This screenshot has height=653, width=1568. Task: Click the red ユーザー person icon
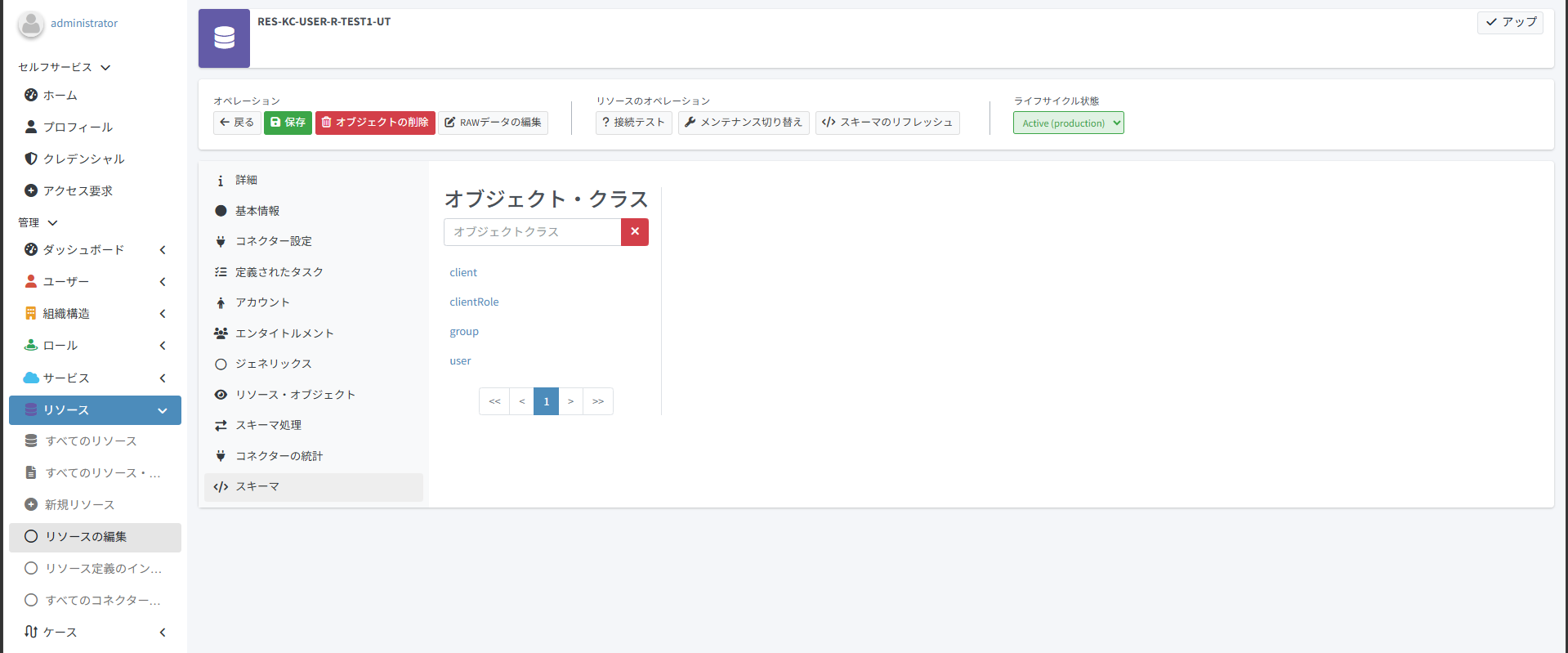click(31, 281)
